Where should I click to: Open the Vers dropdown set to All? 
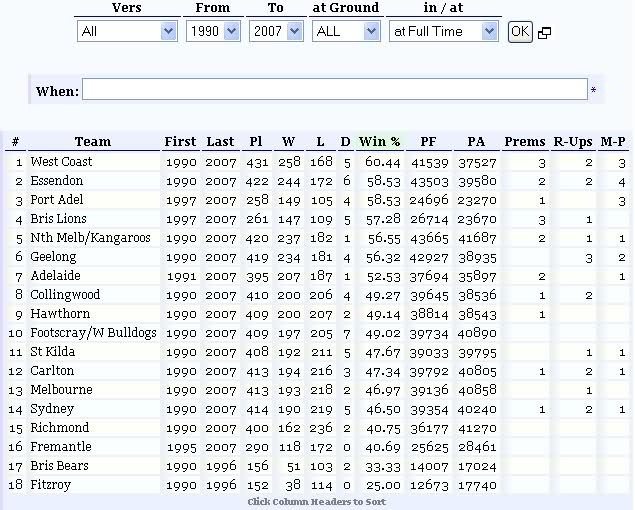click(x=127, y=31)
